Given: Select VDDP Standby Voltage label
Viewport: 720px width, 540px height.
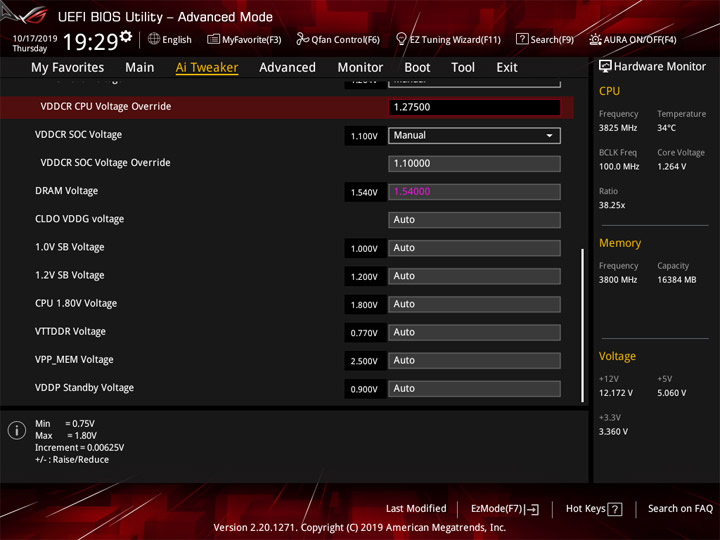Looking at the screenshot, I should click(84, 388).
